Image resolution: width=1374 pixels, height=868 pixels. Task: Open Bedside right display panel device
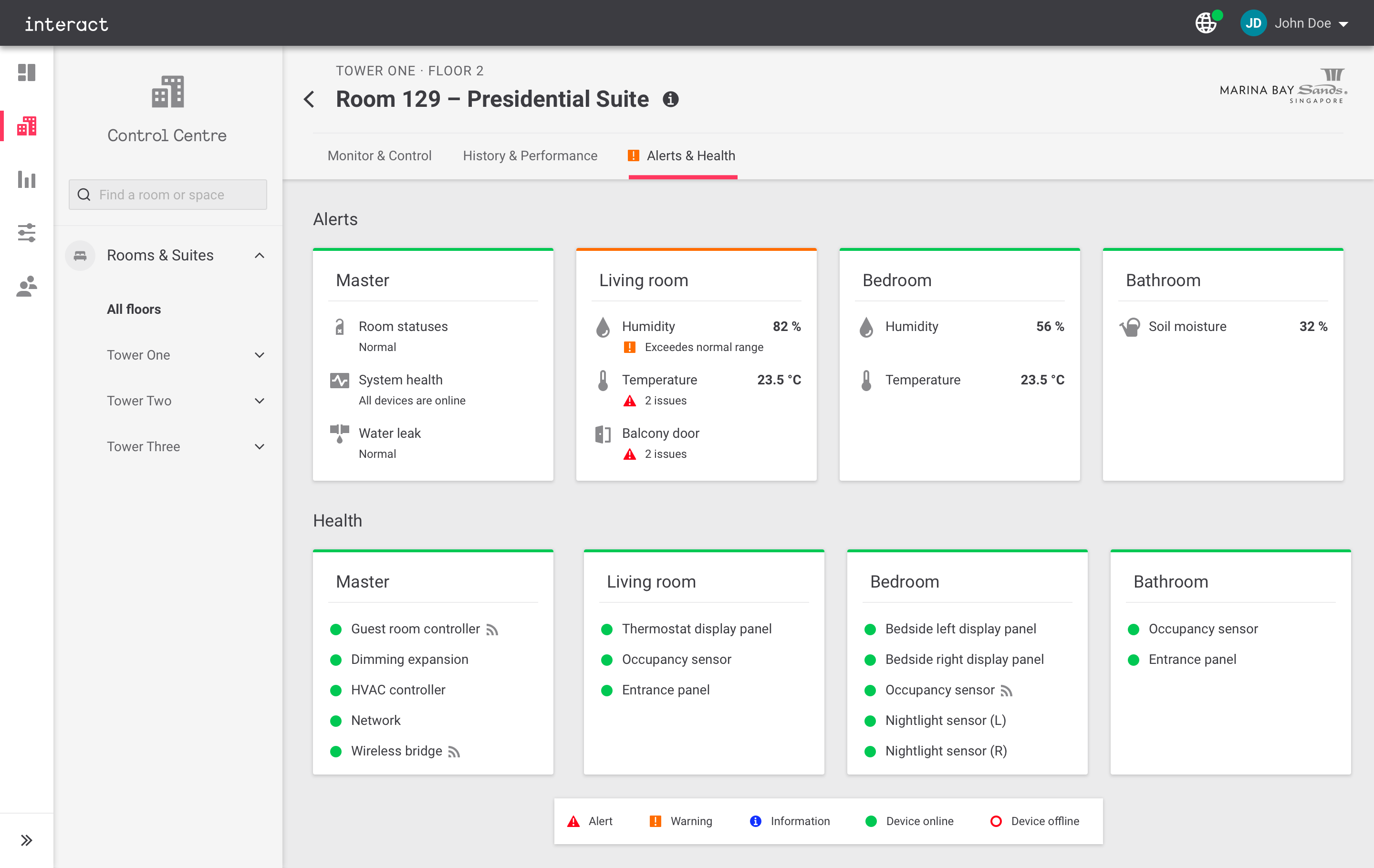tap(964, 659)
